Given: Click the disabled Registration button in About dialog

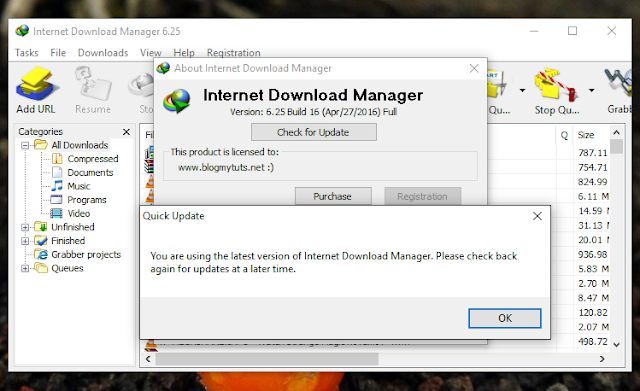Looking at the screenshot, I should point(422,196).
